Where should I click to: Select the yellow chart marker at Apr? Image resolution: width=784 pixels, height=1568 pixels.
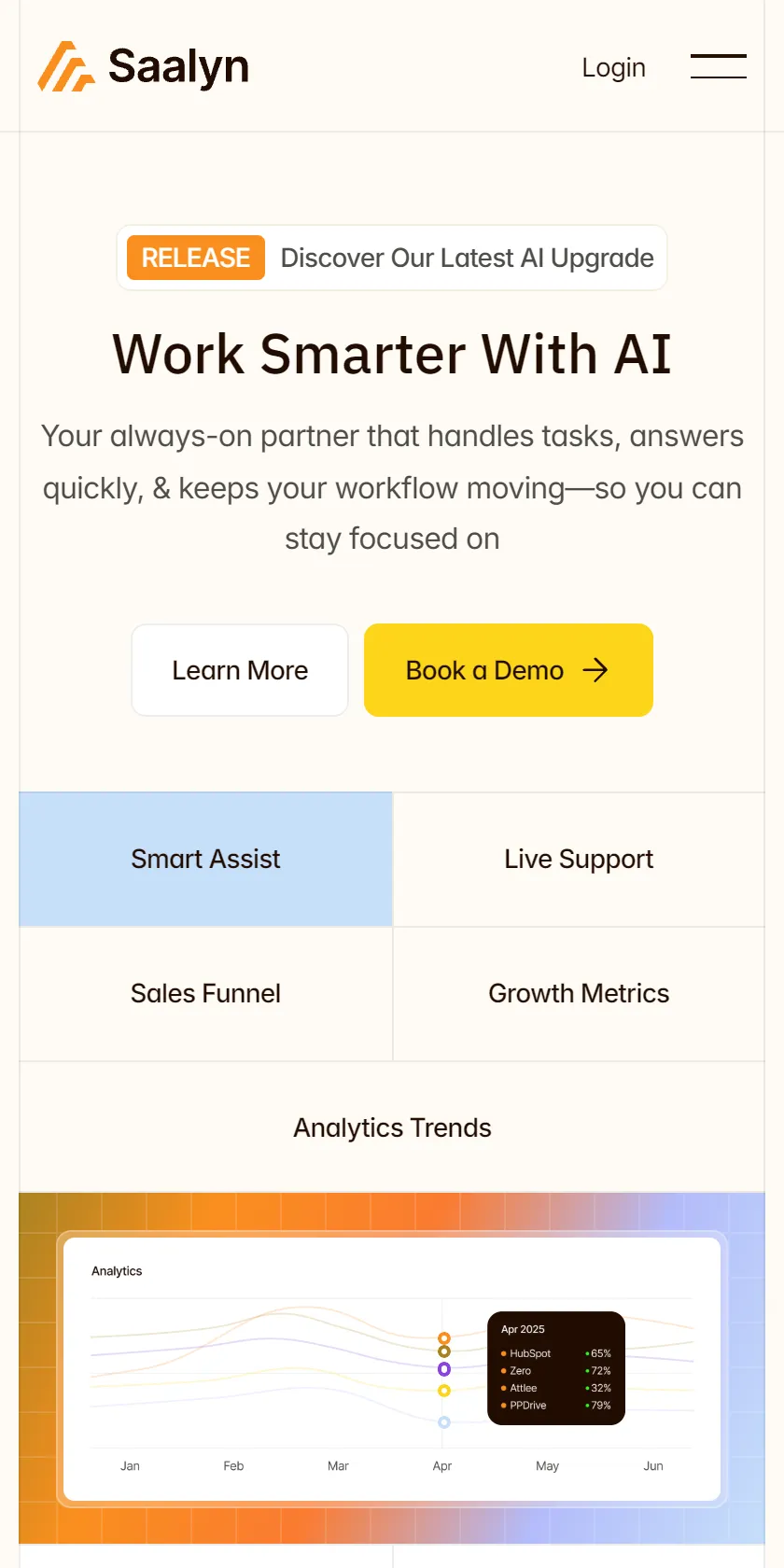[x=444, y=1391]
